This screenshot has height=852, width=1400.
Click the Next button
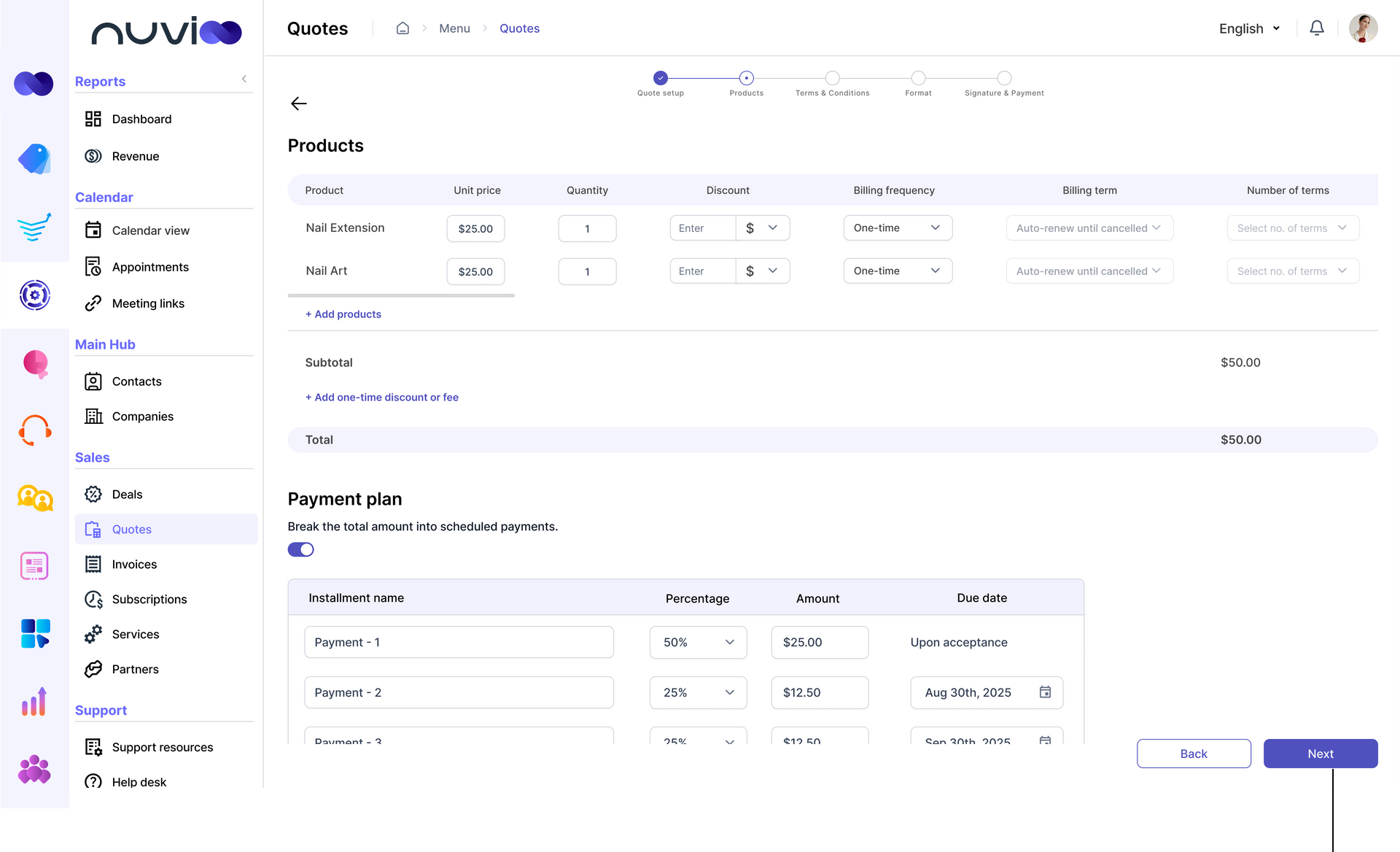1320,754
